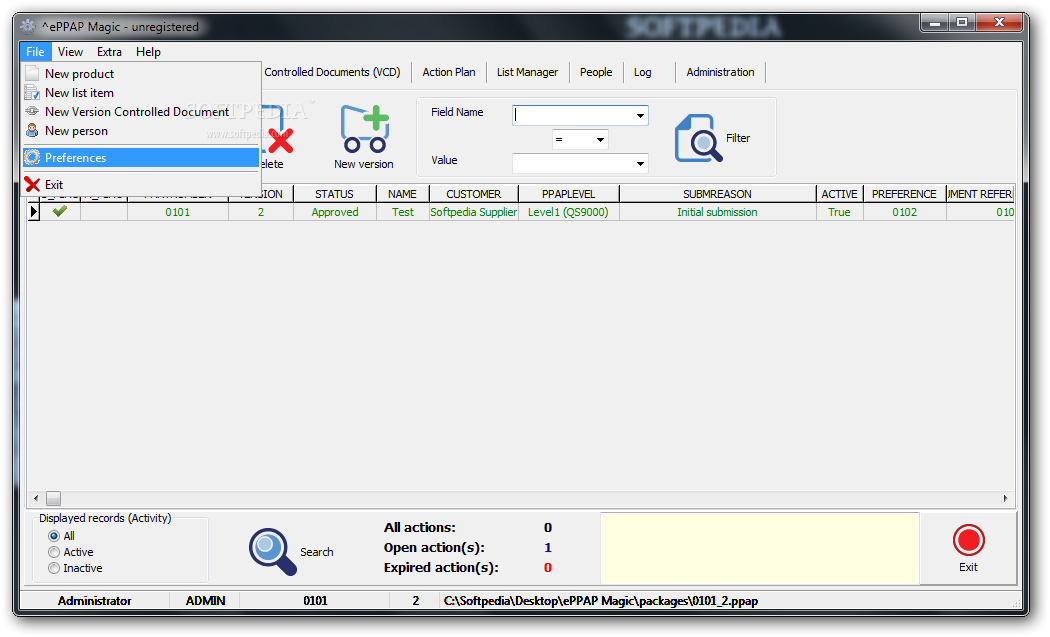Click the green checkmark in row 0101
The width and height of the screenshot is (1050, 637).
pyautogui.click(x=60, y=211)
